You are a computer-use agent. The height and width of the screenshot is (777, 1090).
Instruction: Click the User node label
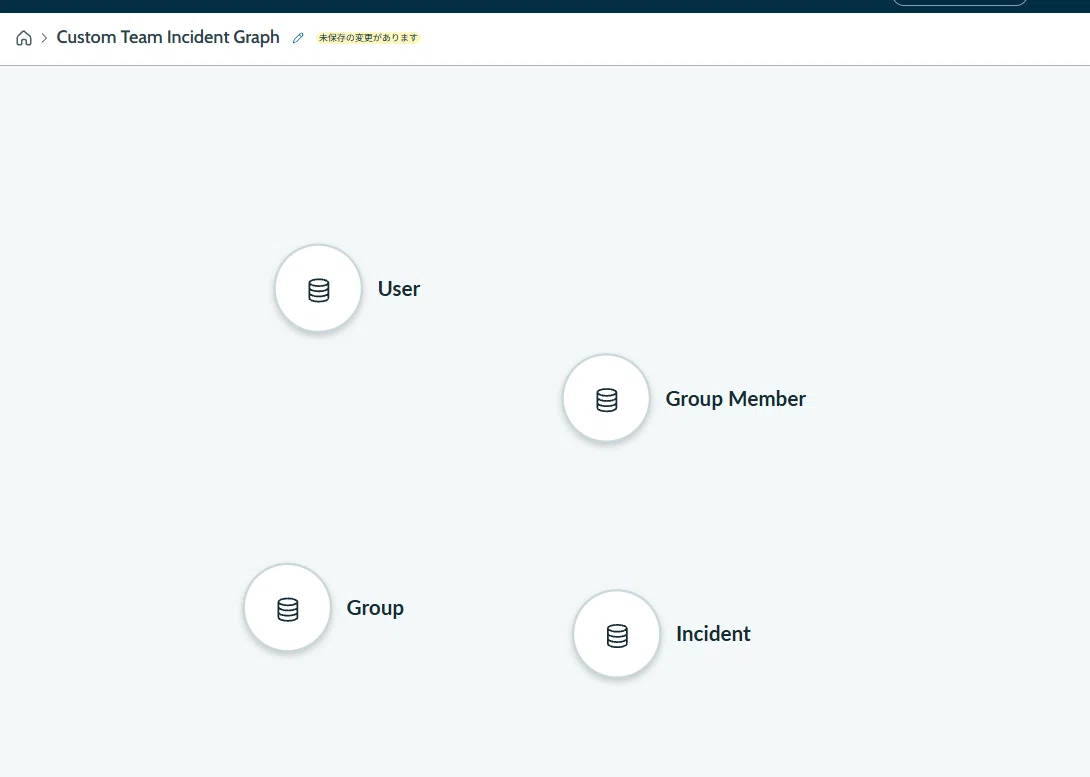[x=399, y=288]
